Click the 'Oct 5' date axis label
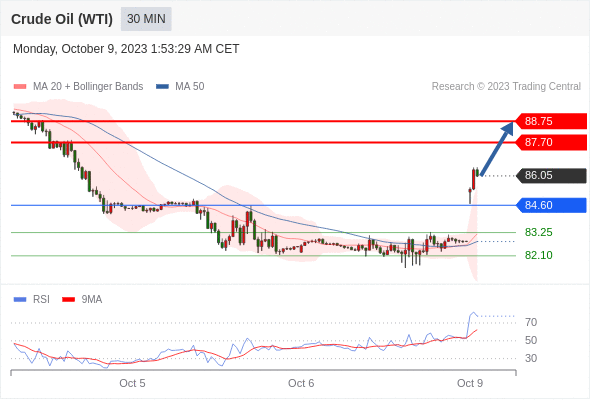Screen dimensions: 590x400 [132, 383]
